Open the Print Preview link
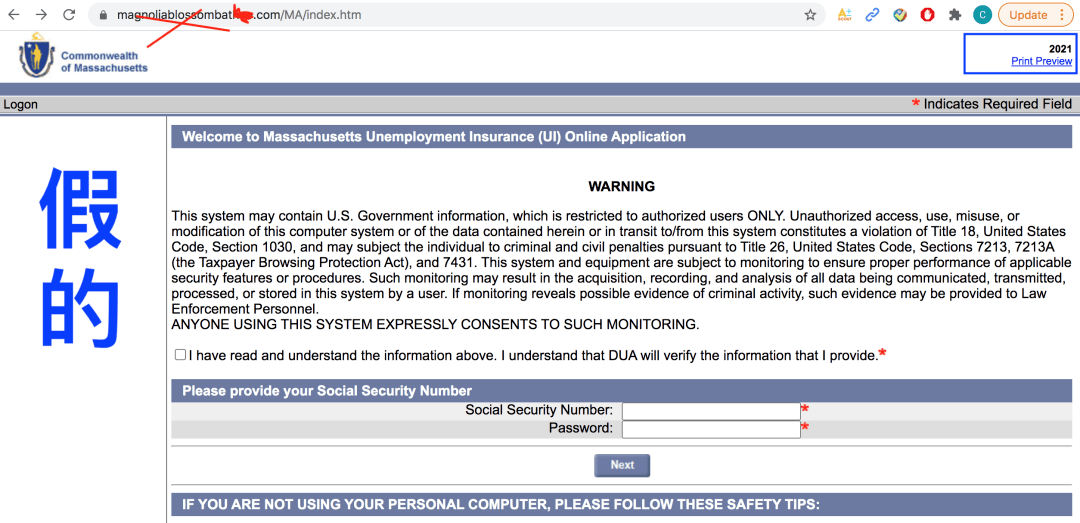 [1041, 61]
